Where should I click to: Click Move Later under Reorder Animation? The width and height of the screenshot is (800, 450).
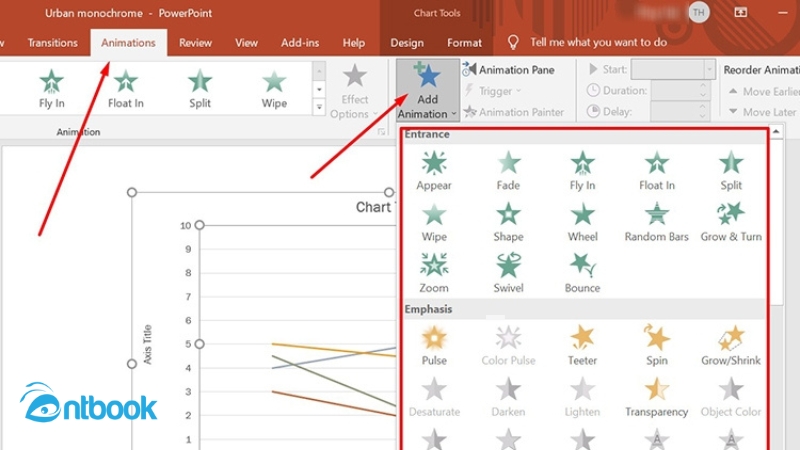762,112
